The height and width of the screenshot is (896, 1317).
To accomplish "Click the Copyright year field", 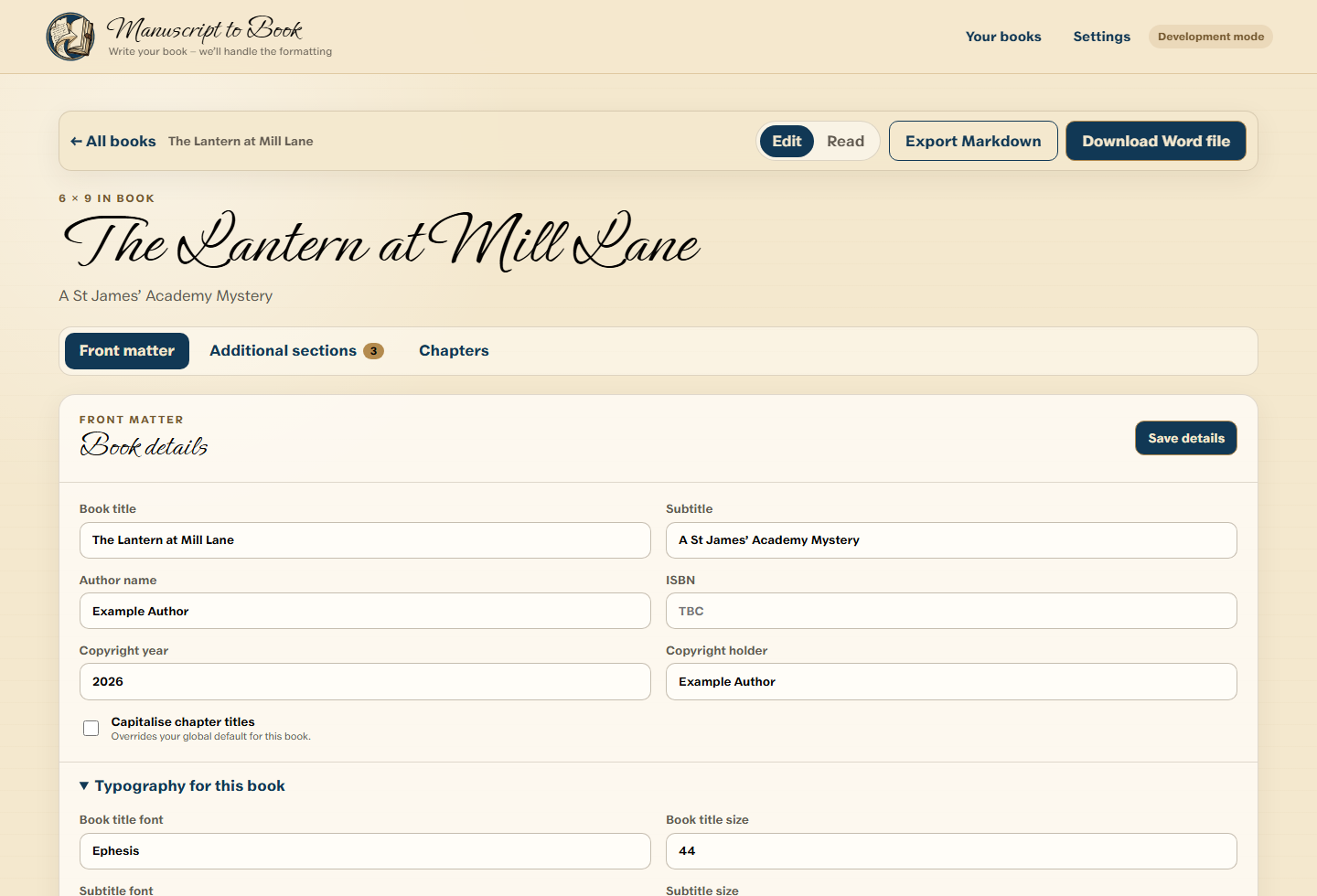I will pos(365,682).
